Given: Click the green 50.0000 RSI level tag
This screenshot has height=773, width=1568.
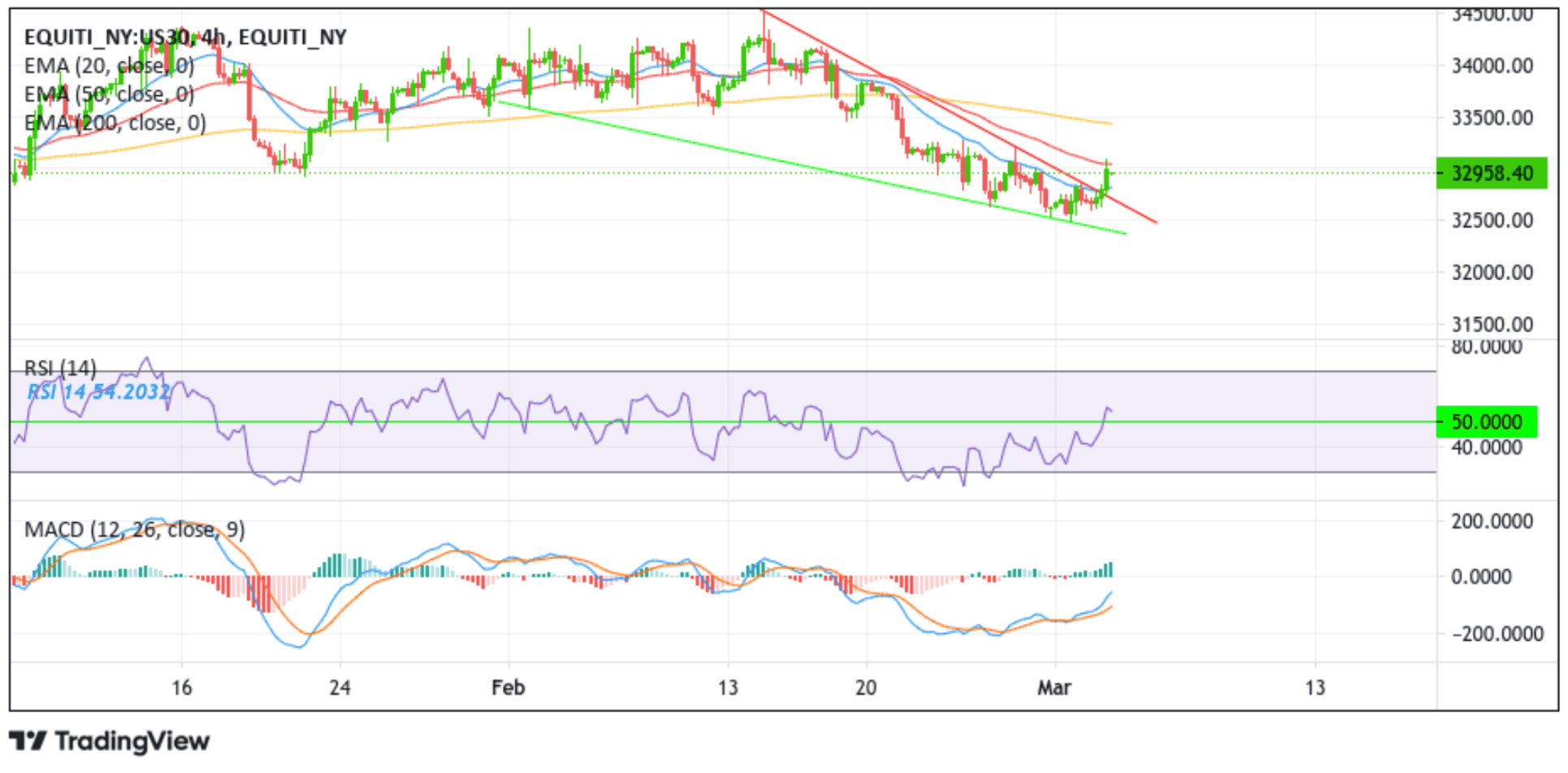Looking at the screenshot, I should (1486, 422).
